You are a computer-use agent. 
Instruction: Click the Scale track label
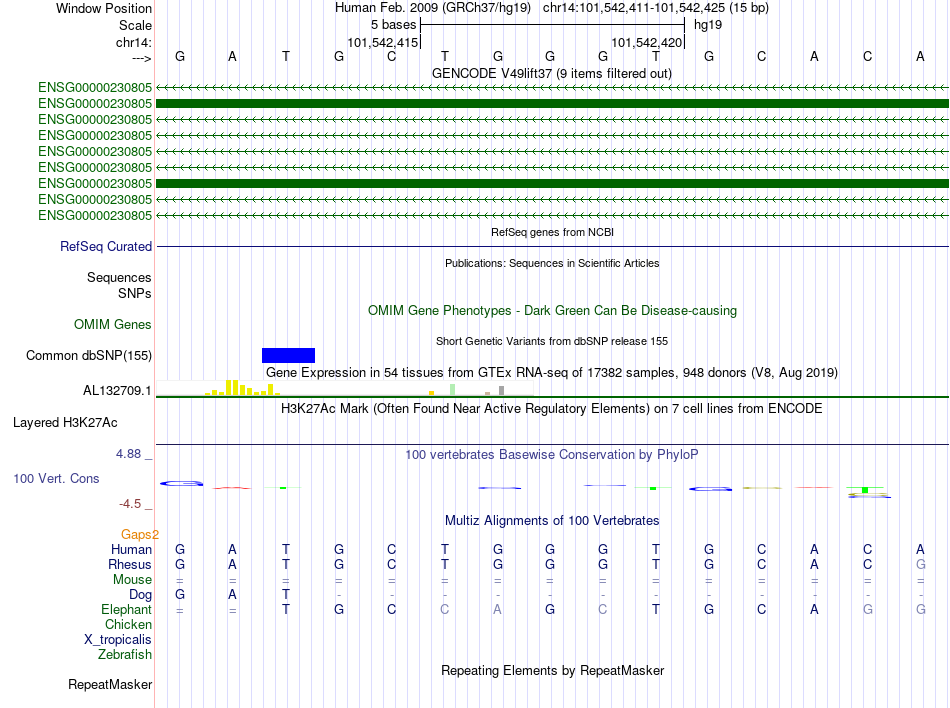(x=135, y=25)
